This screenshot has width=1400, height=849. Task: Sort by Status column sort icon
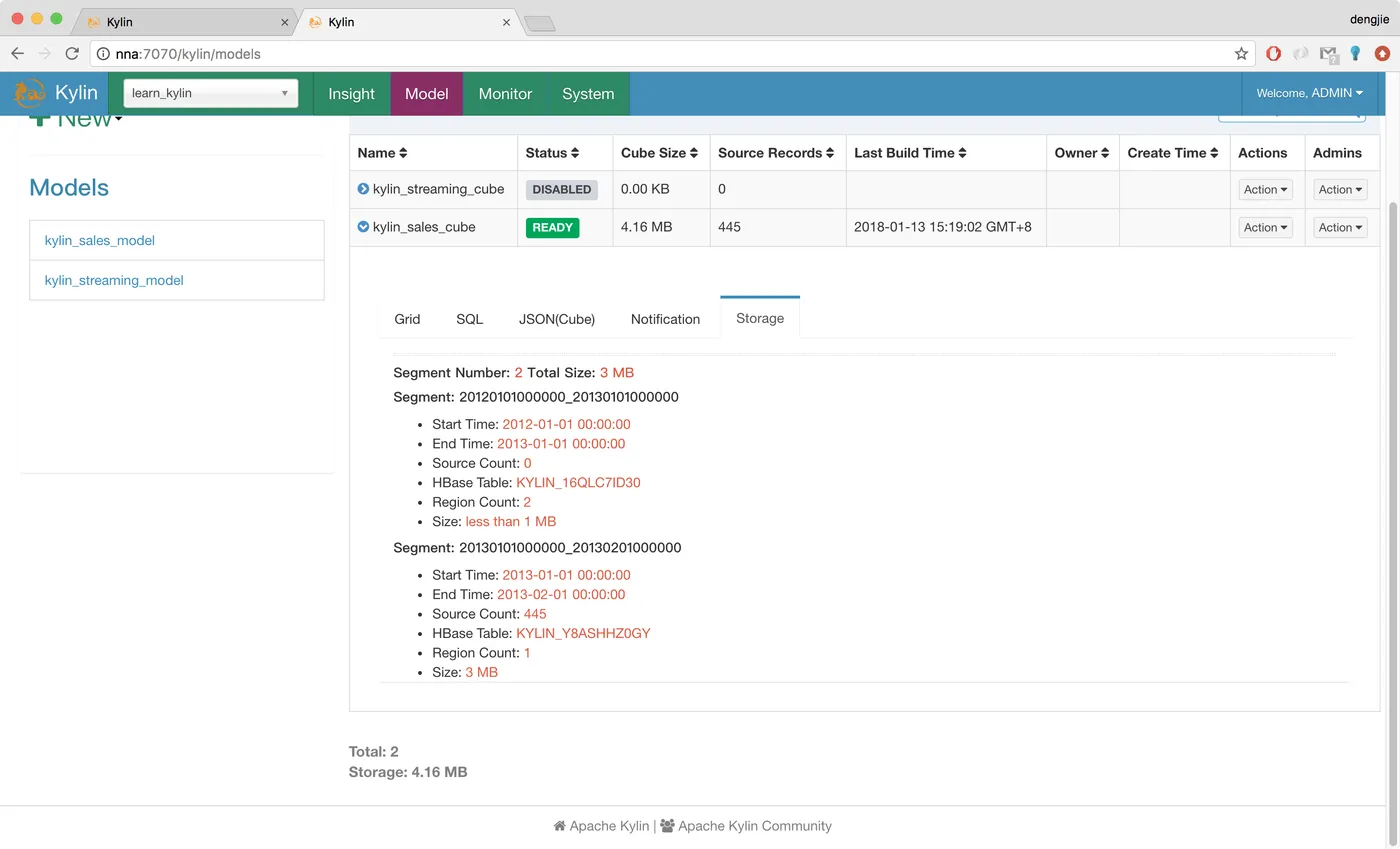click(575, 153)
